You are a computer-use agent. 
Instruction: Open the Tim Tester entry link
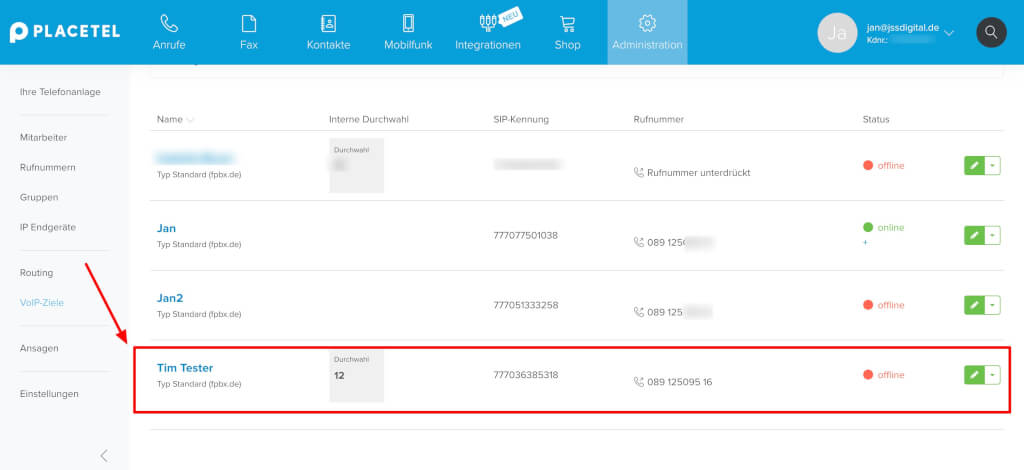(185, 368)
